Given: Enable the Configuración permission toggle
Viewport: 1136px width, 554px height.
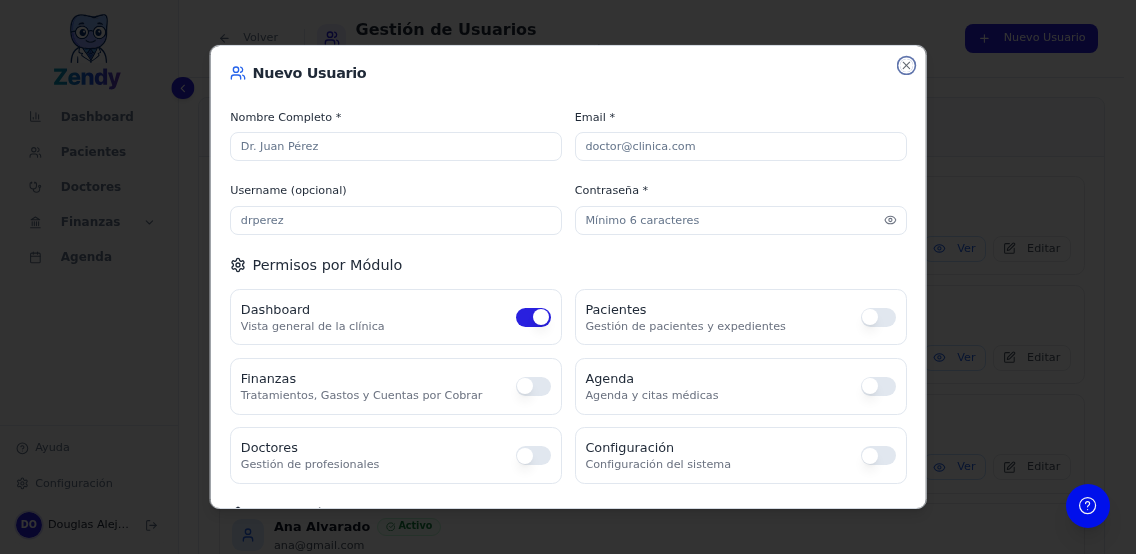Looking at the screenshot, I should 878,456.
